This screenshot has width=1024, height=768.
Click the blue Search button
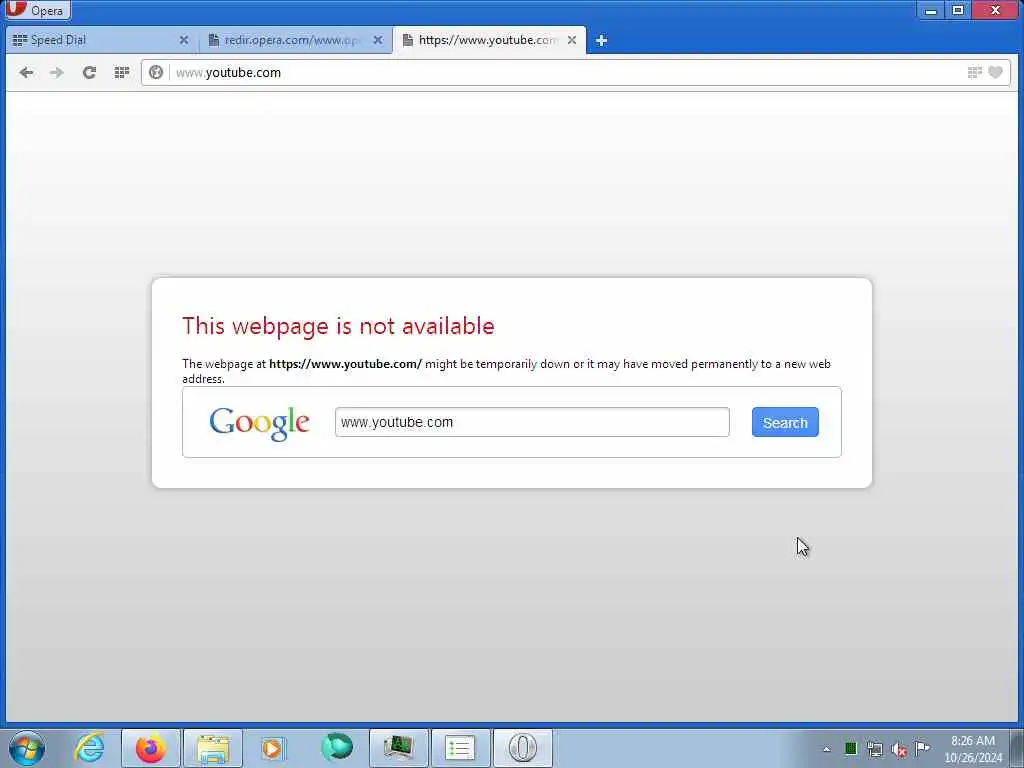(x=785, y=423)
